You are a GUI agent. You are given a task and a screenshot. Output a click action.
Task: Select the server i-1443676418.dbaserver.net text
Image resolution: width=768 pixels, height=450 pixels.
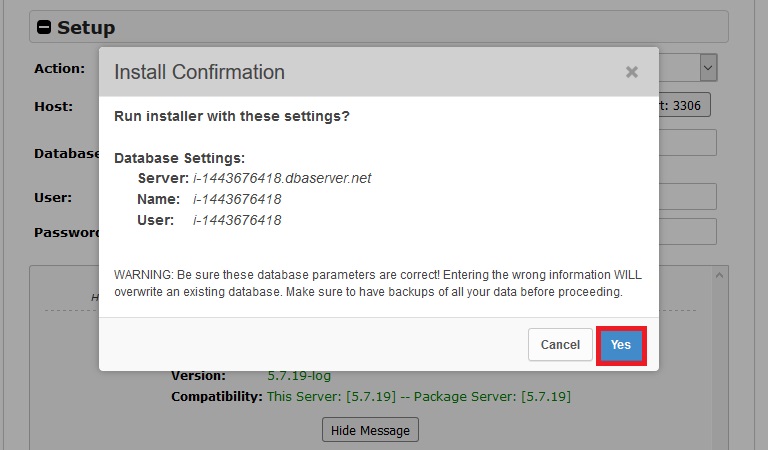tap(282, 178)
